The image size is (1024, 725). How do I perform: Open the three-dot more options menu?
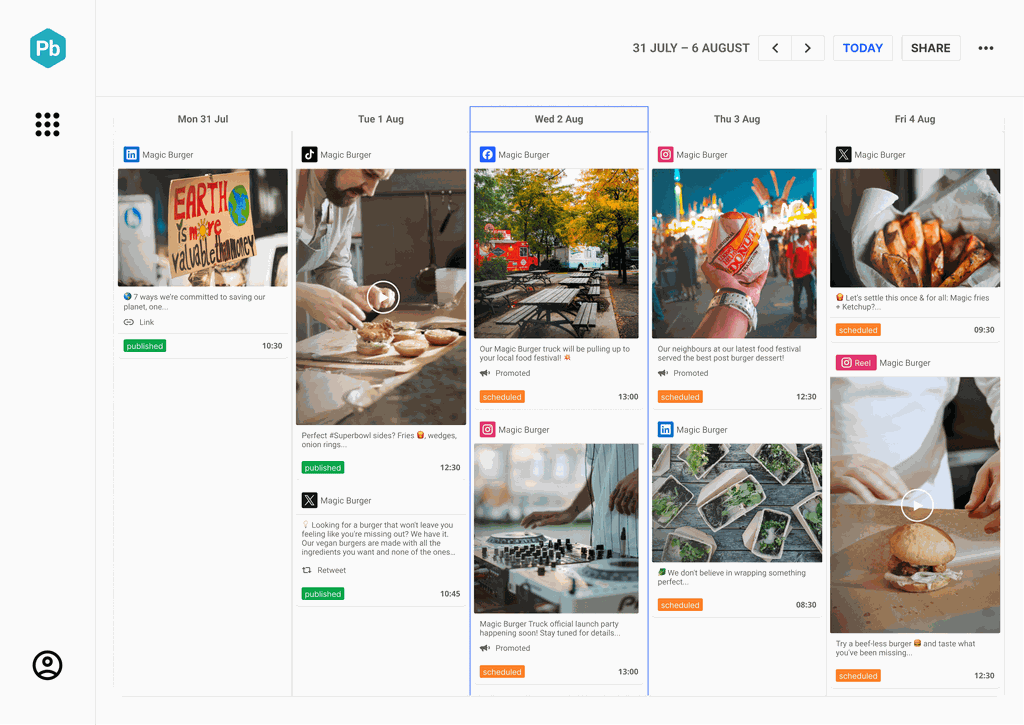986,48
